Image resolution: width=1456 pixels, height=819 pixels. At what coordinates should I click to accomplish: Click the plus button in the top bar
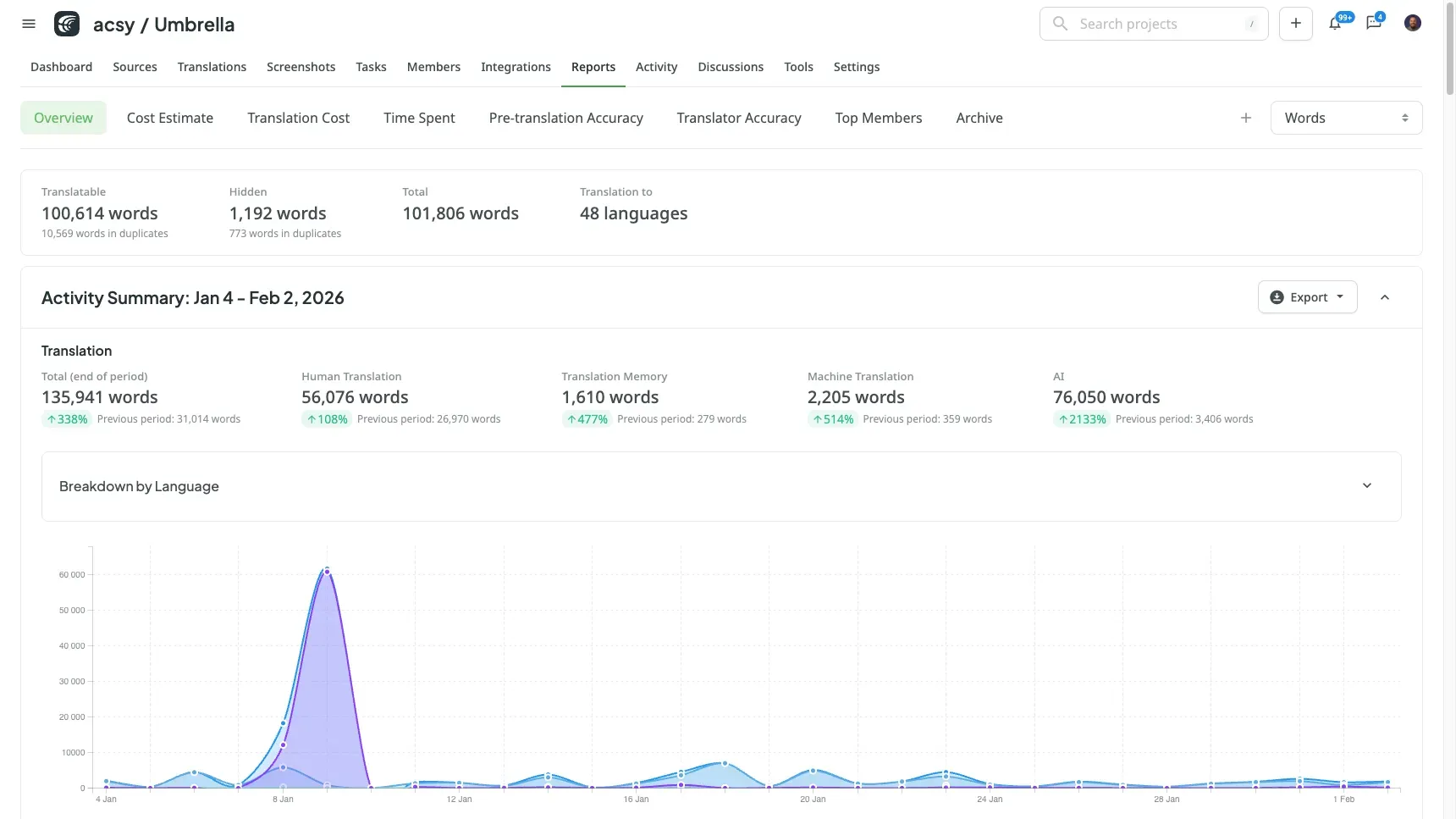click(x=1295, y=24)
